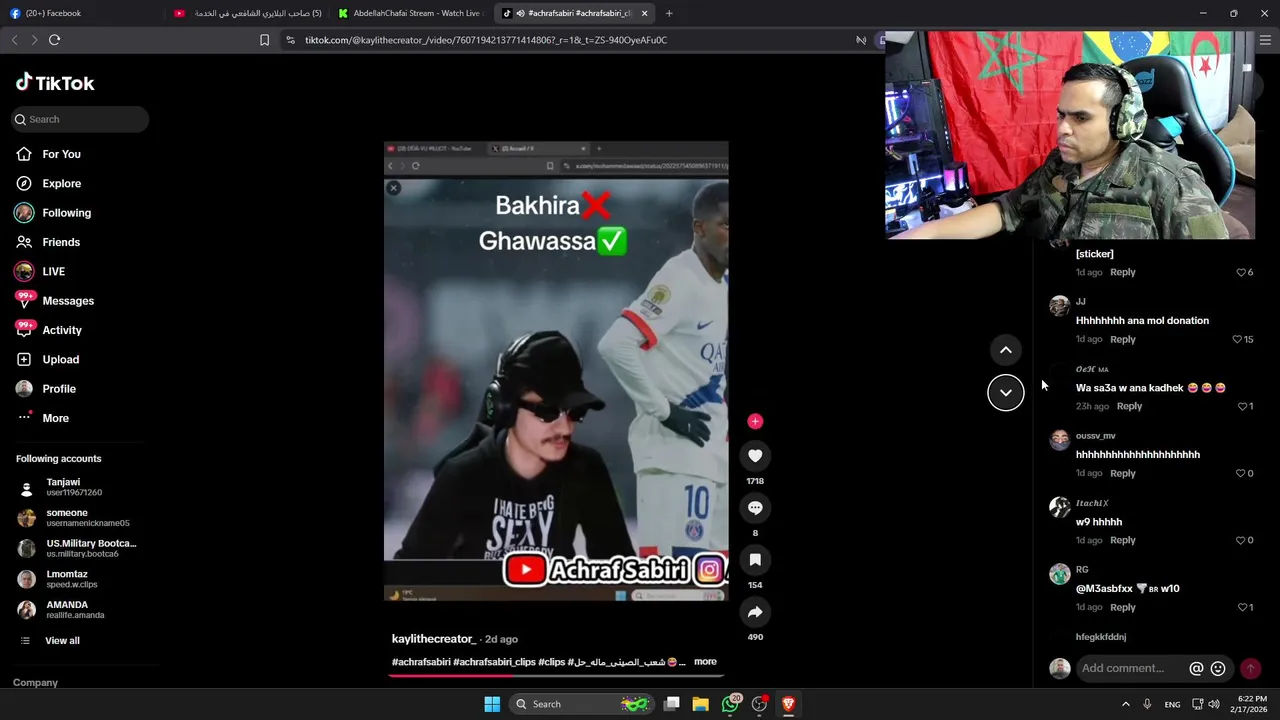This screenshot has width=1280, height=720.
Task: Switch to the Facebook browser tab
Action: coord(80,13)
